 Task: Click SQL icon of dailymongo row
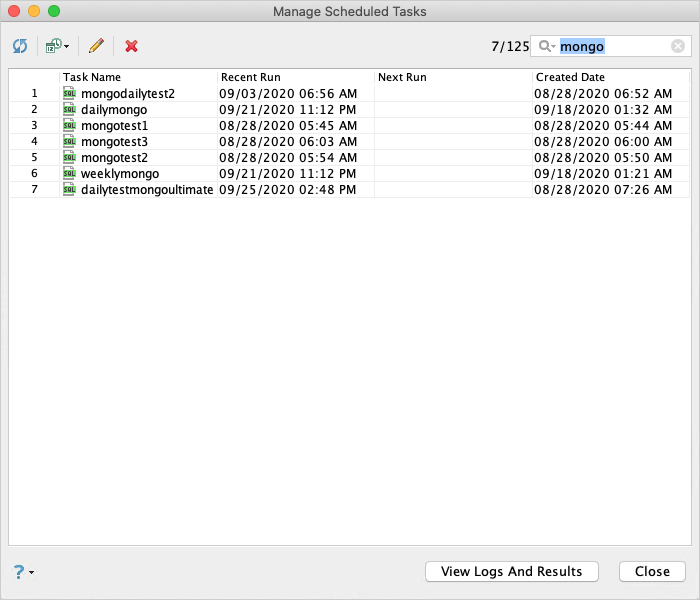tap(69, 109)
